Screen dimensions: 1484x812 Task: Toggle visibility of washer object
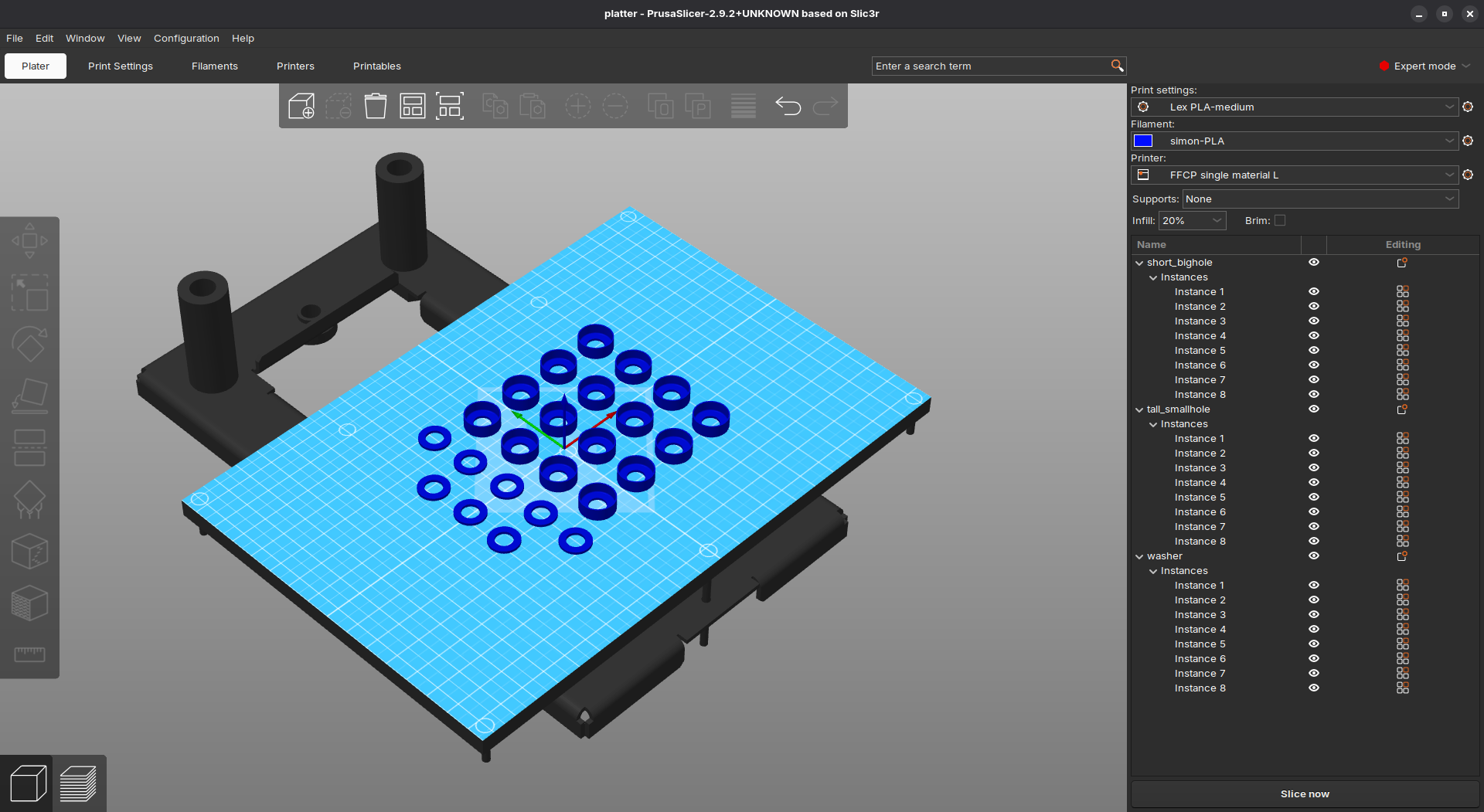pyautogui.click(x=1313, y=556)
